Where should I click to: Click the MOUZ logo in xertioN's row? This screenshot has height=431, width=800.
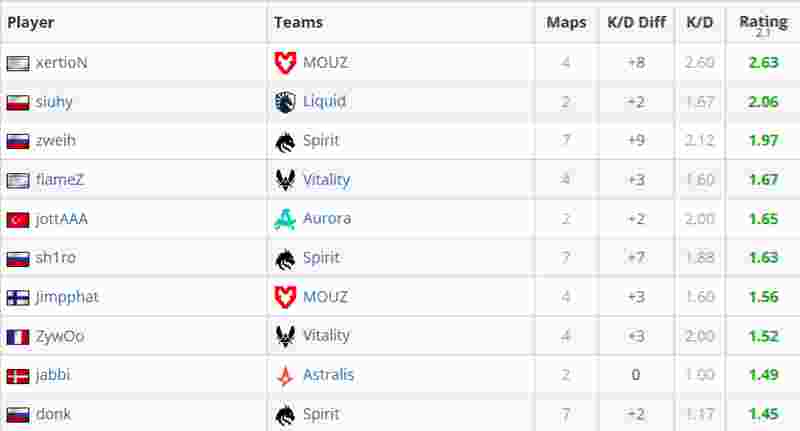(285, 63)
